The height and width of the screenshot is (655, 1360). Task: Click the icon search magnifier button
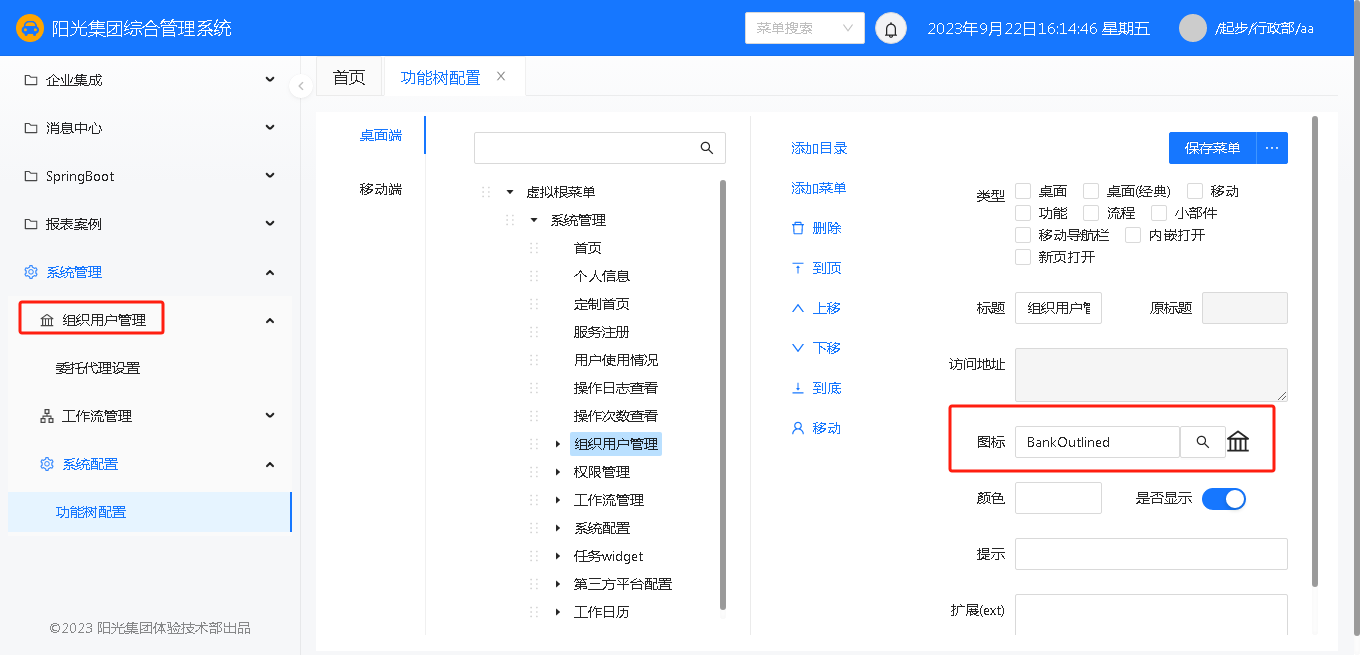coord(1203,442)
